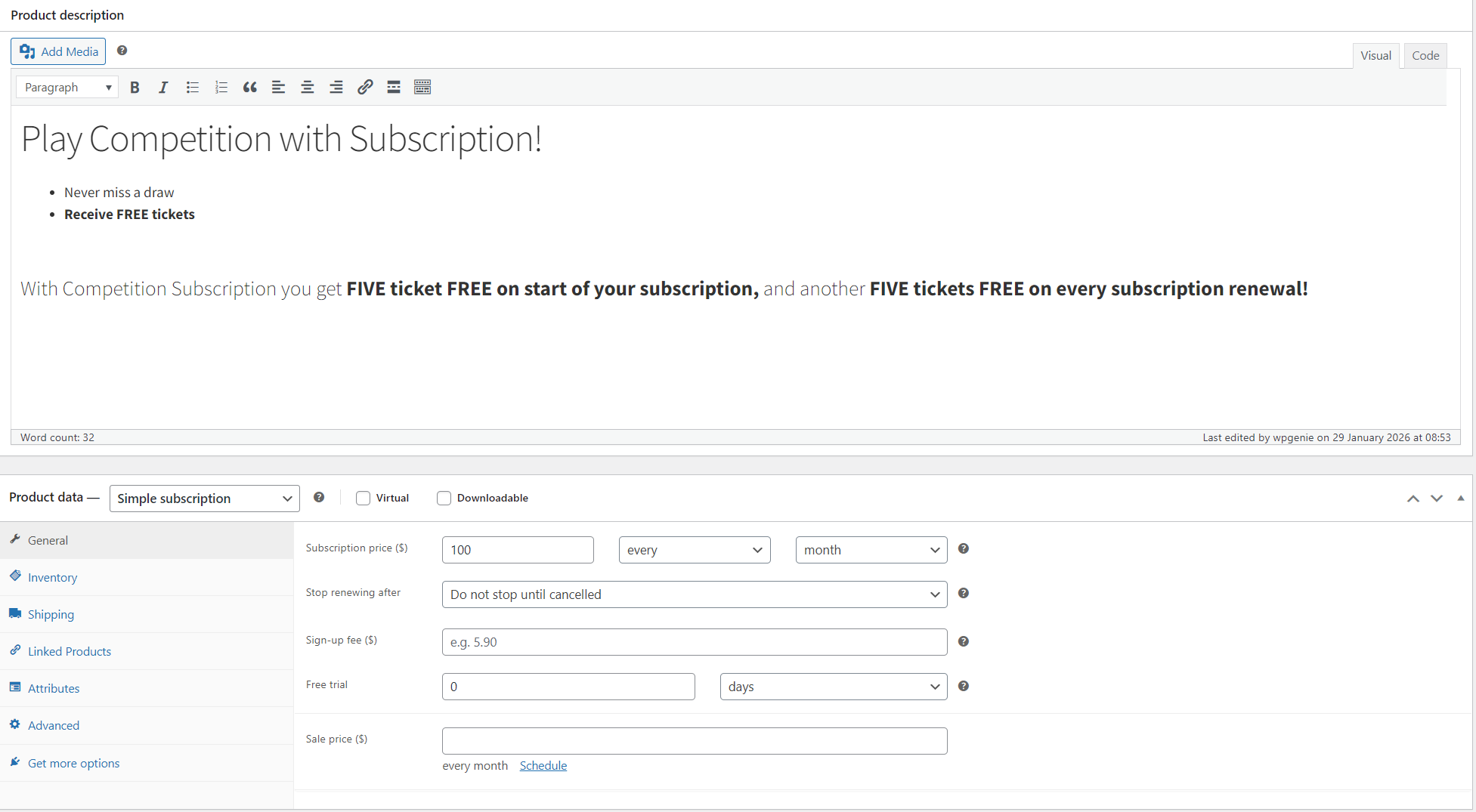Open the month billing period dropdown

click(871, 550)
